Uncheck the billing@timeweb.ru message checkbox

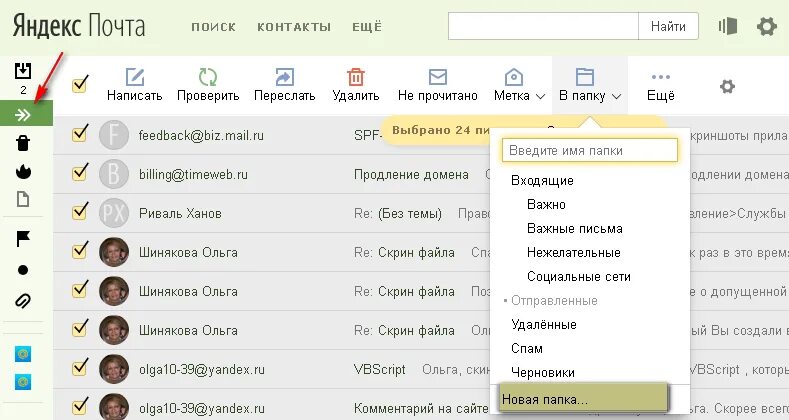tap(80, 172)
